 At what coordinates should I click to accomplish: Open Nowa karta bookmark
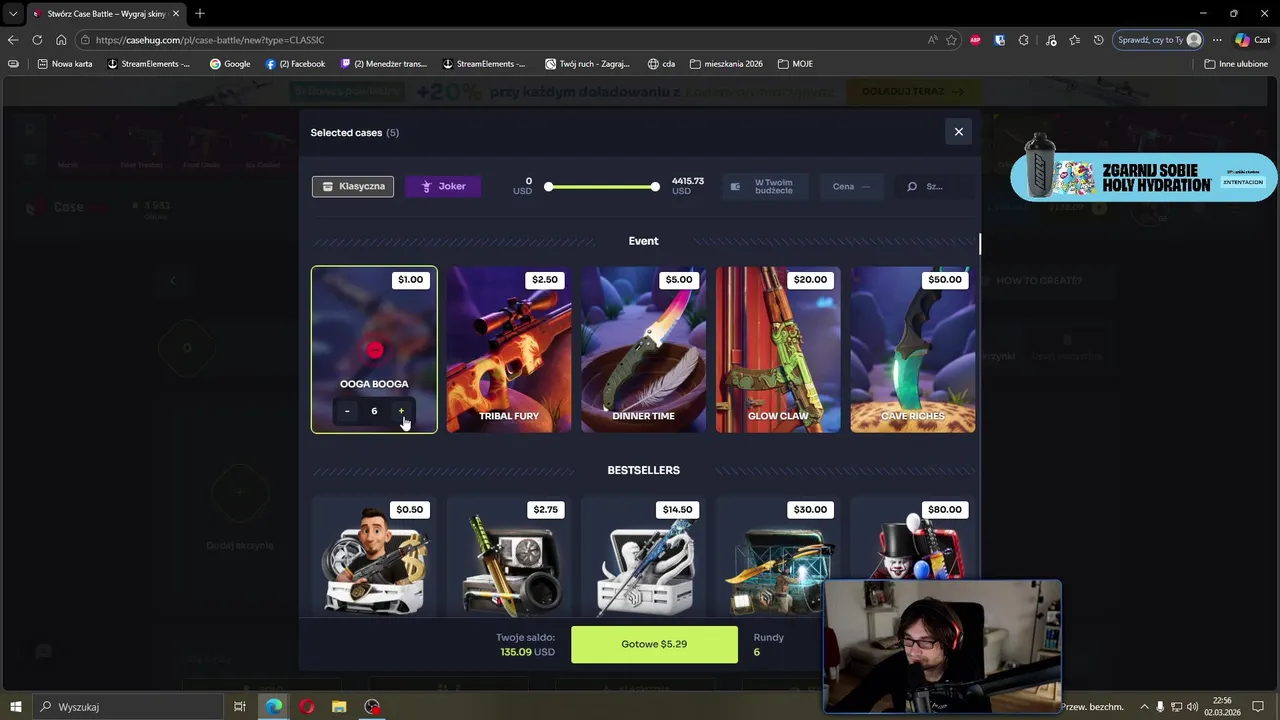[x=65, y=64]
